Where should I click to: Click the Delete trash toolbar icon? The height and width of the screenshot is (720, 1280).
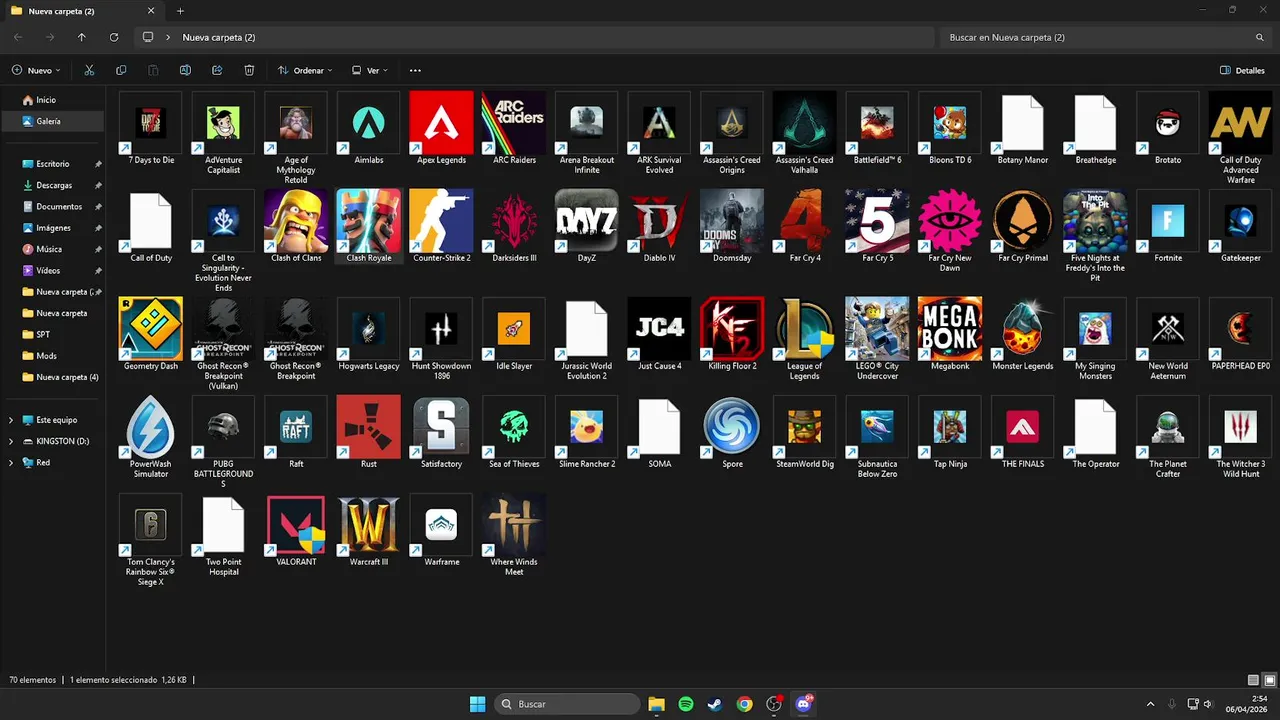pyautogui.click(x=249, y=70)
